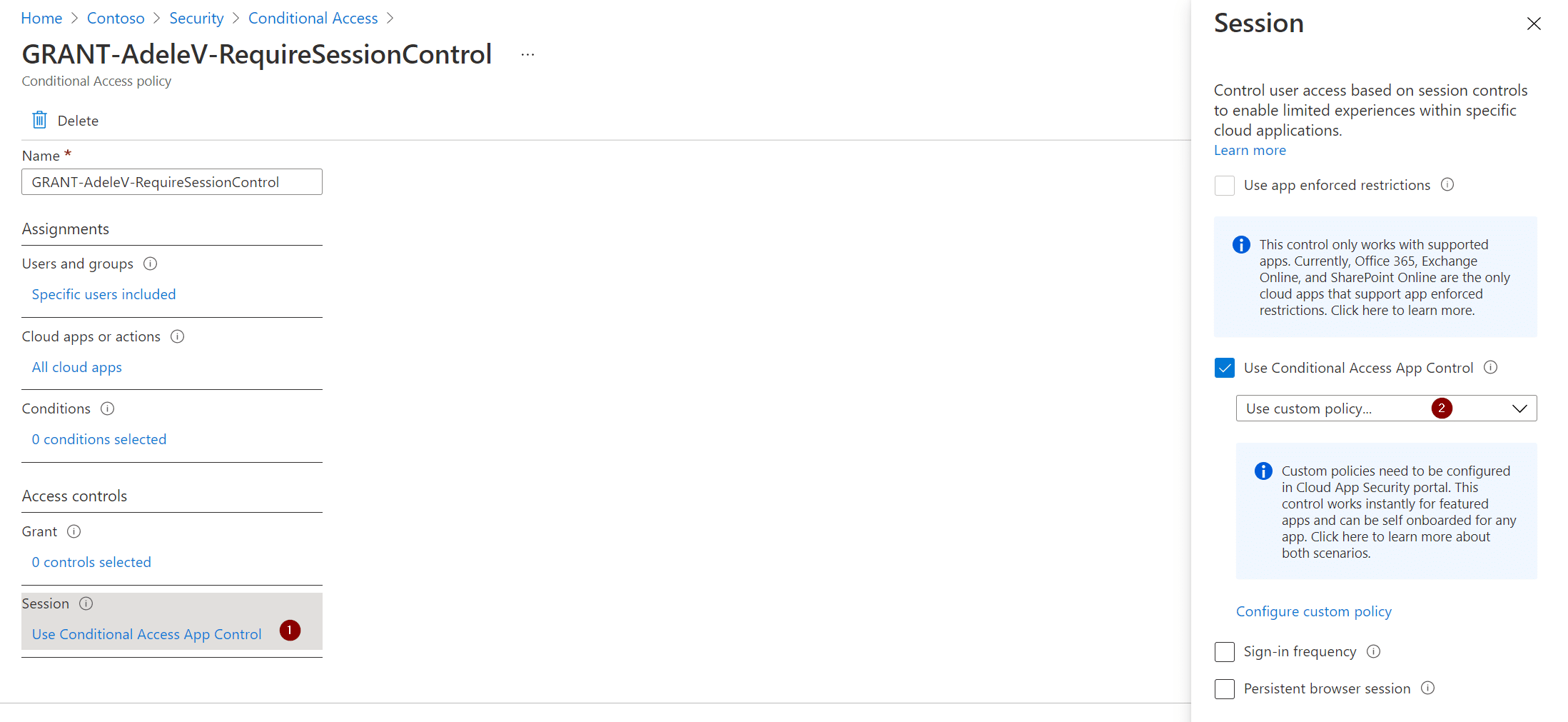This screenshot has width=1568, height=722.
Task: Open the ellipsis more options menu
Action: tap(527, 55)
